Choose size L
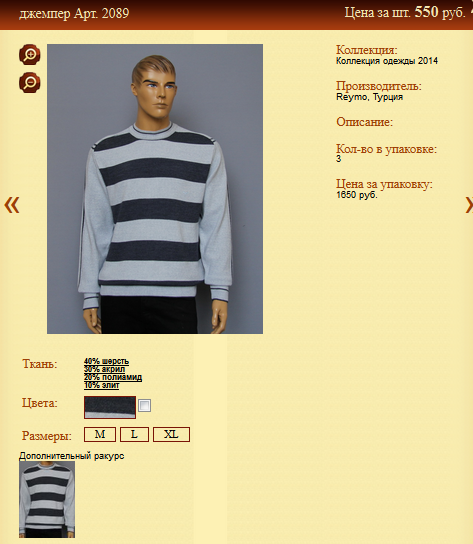 point(134,434)
